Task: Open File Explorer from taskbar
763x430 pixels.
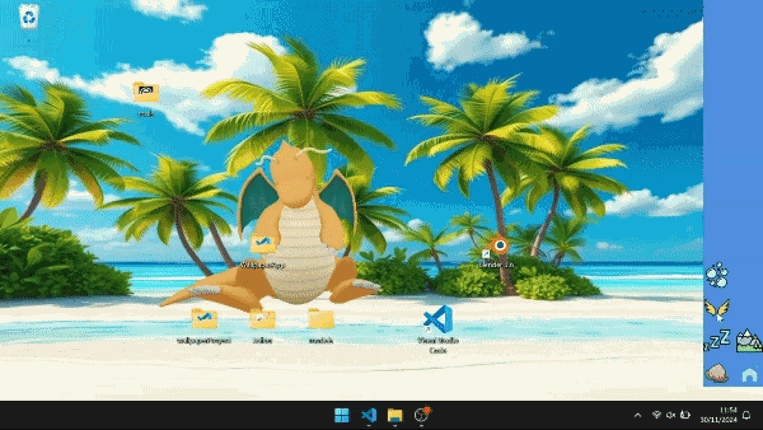Action: (395, 415)
